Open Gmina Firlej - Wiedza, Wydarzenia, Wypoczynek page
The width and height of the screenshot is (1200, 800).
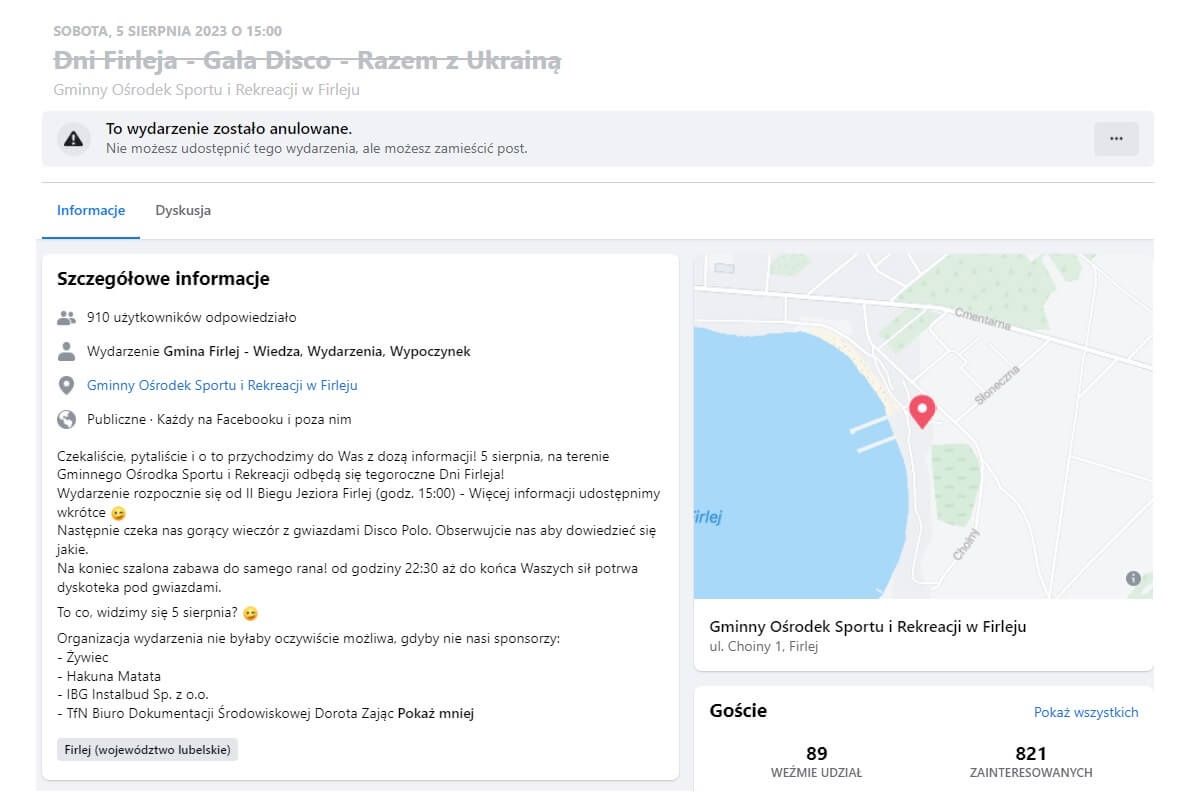(317, 352)
